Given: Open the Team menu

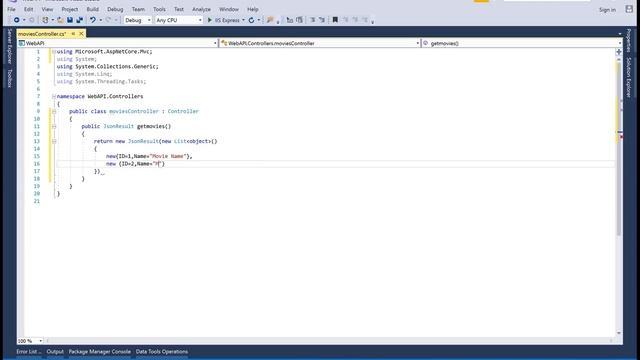Looking at the screenshot, I should 138,9.
